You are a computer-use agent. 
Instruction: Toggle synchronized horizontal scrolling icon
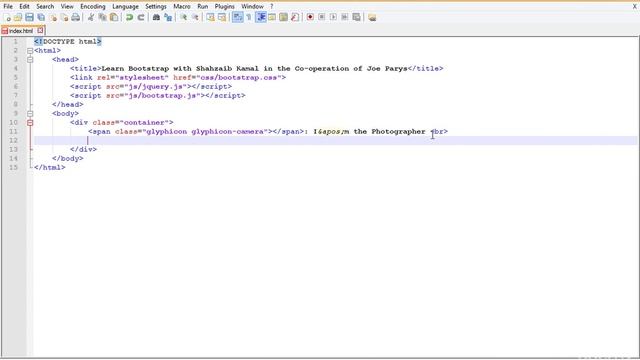222,17
